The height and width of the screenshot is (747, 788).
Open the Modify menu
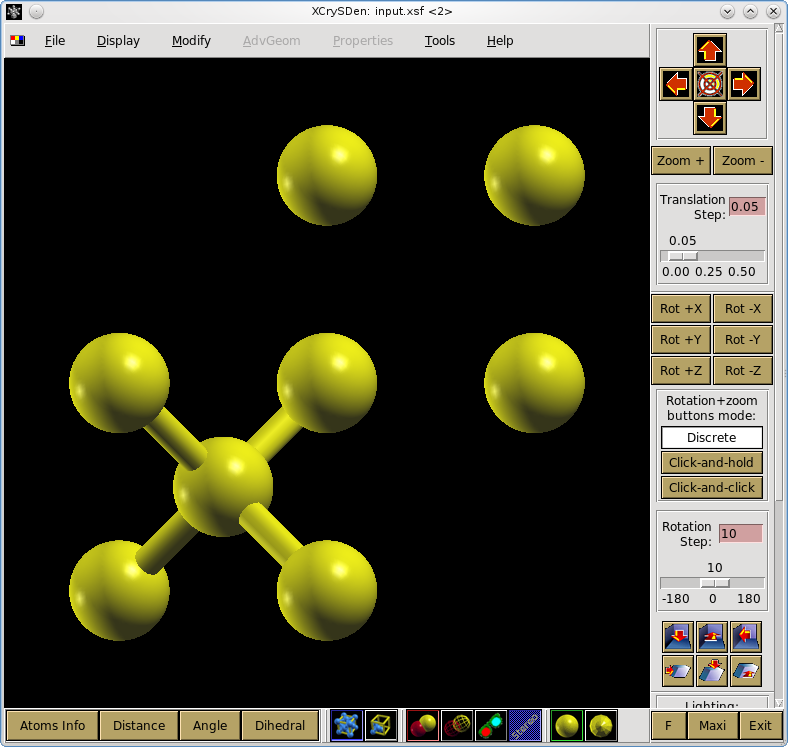191,41
